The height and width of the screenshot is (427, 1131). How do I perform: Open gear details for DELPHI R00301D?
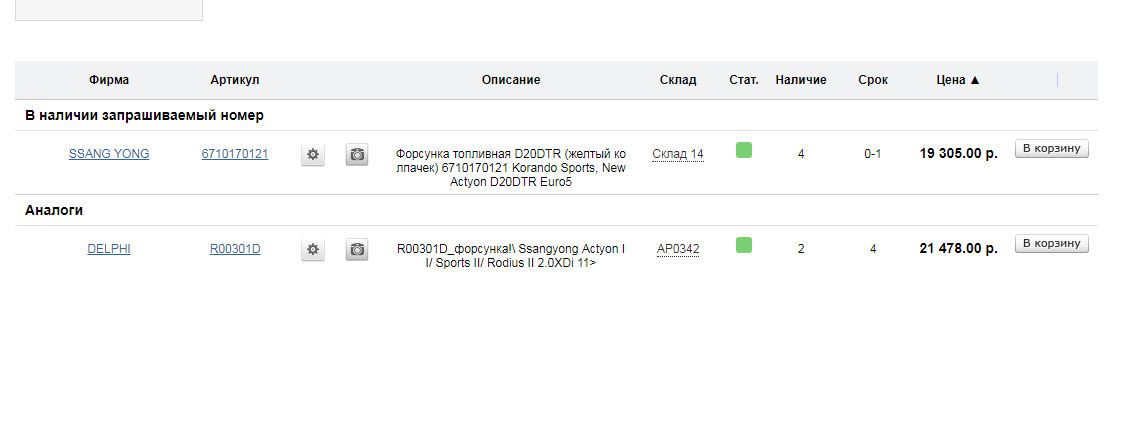pyautogui.click(x=312, y=250)
